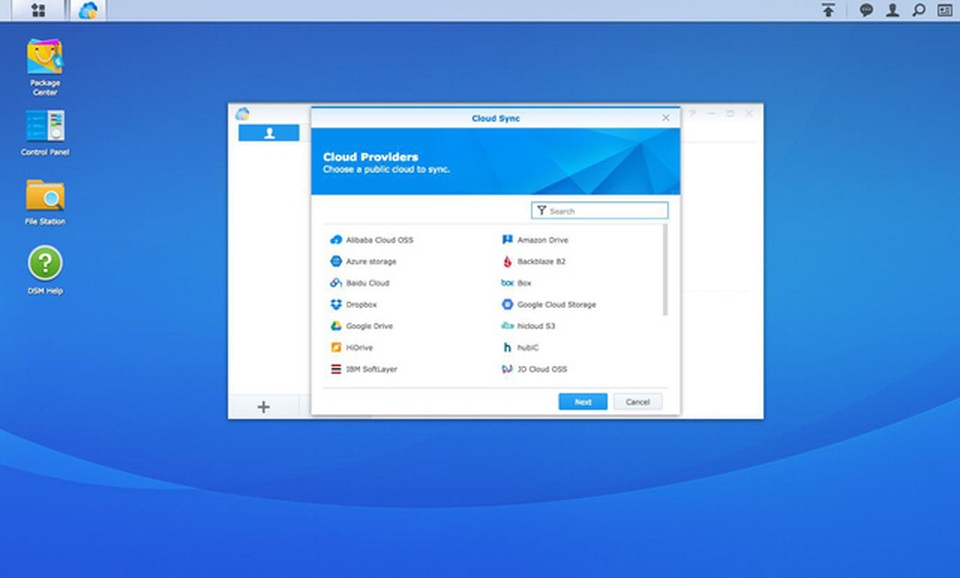Open the DSM main menu grid icon

38,10
